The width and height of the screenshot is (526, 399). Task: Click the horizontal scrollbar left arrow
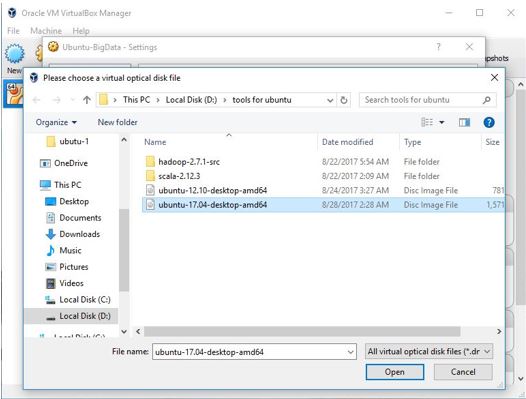click(138, 332)
